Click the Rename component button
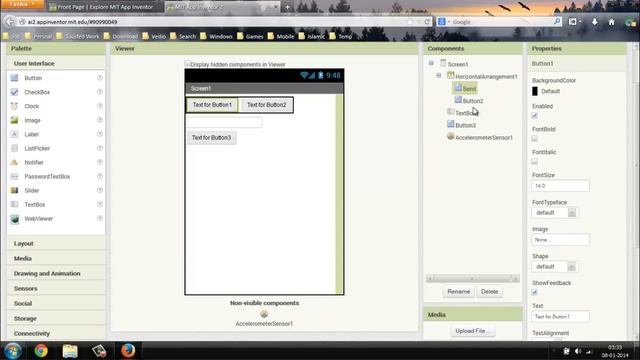 point(458,291)
